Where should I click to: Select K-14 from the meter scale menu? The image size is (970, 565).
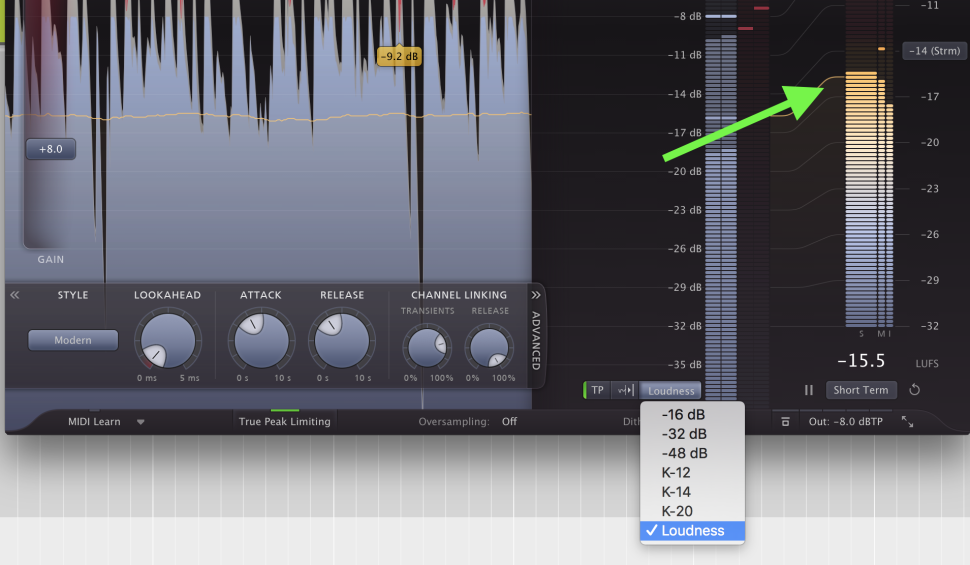tap(676, 492)
